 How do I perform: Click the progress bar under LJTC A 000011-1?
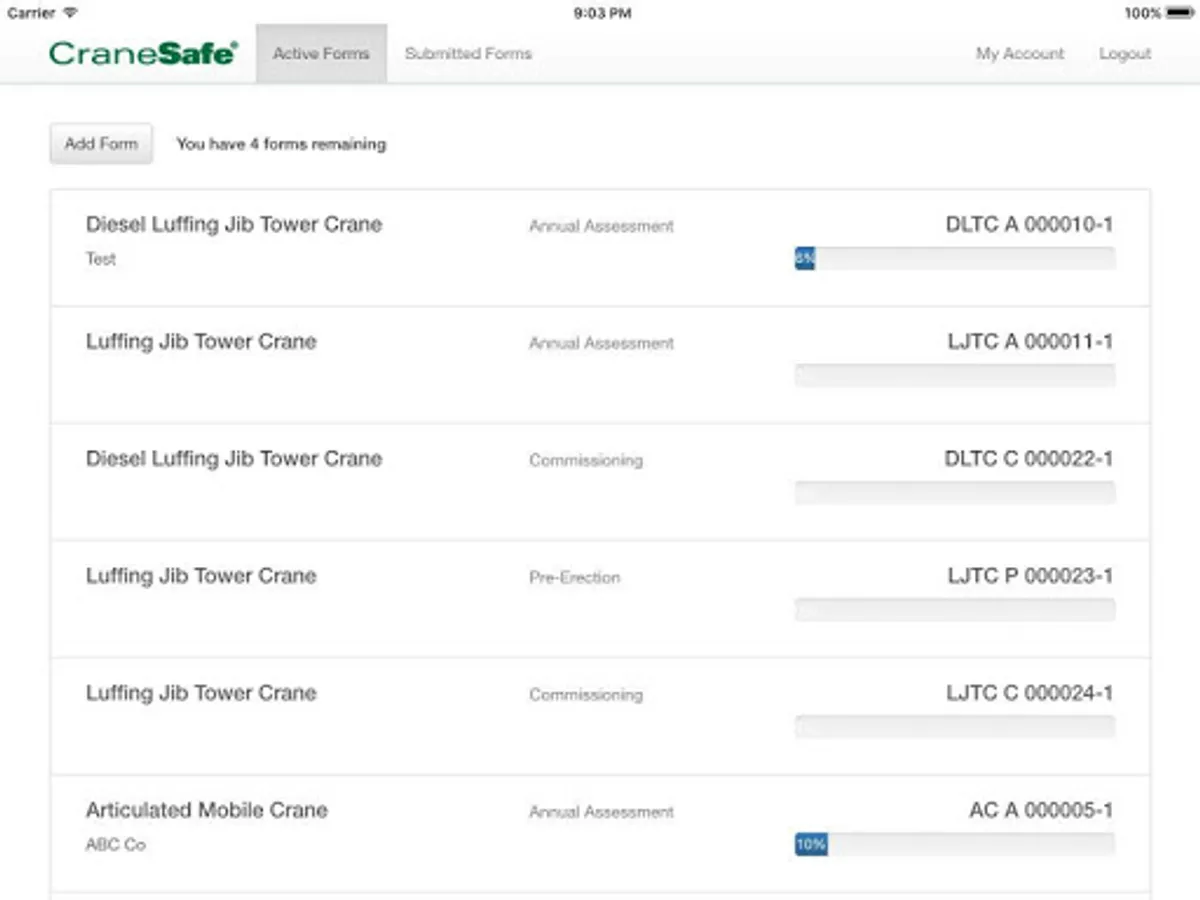954,376
